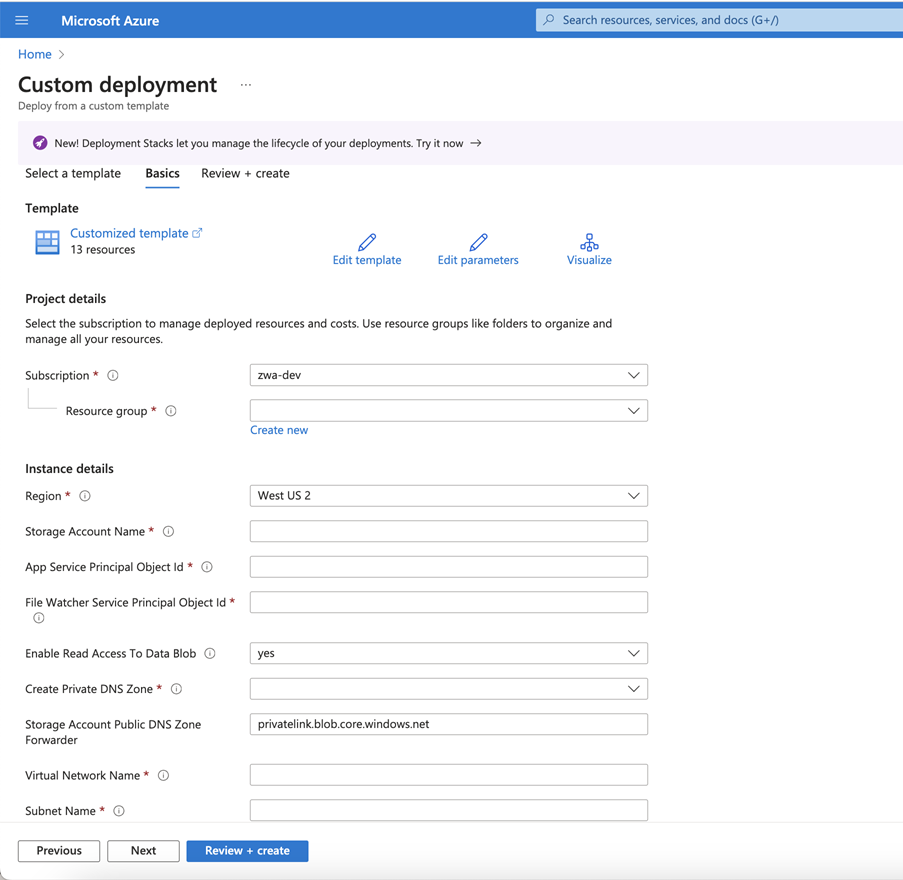Click the Edit parameters pencil icon

click(x=478, y=242)
